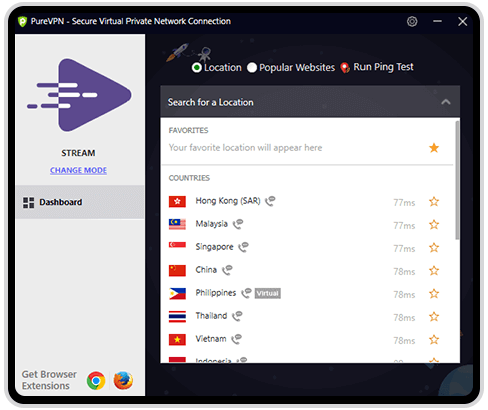Click the Philippines flag icon

(177, 294)
